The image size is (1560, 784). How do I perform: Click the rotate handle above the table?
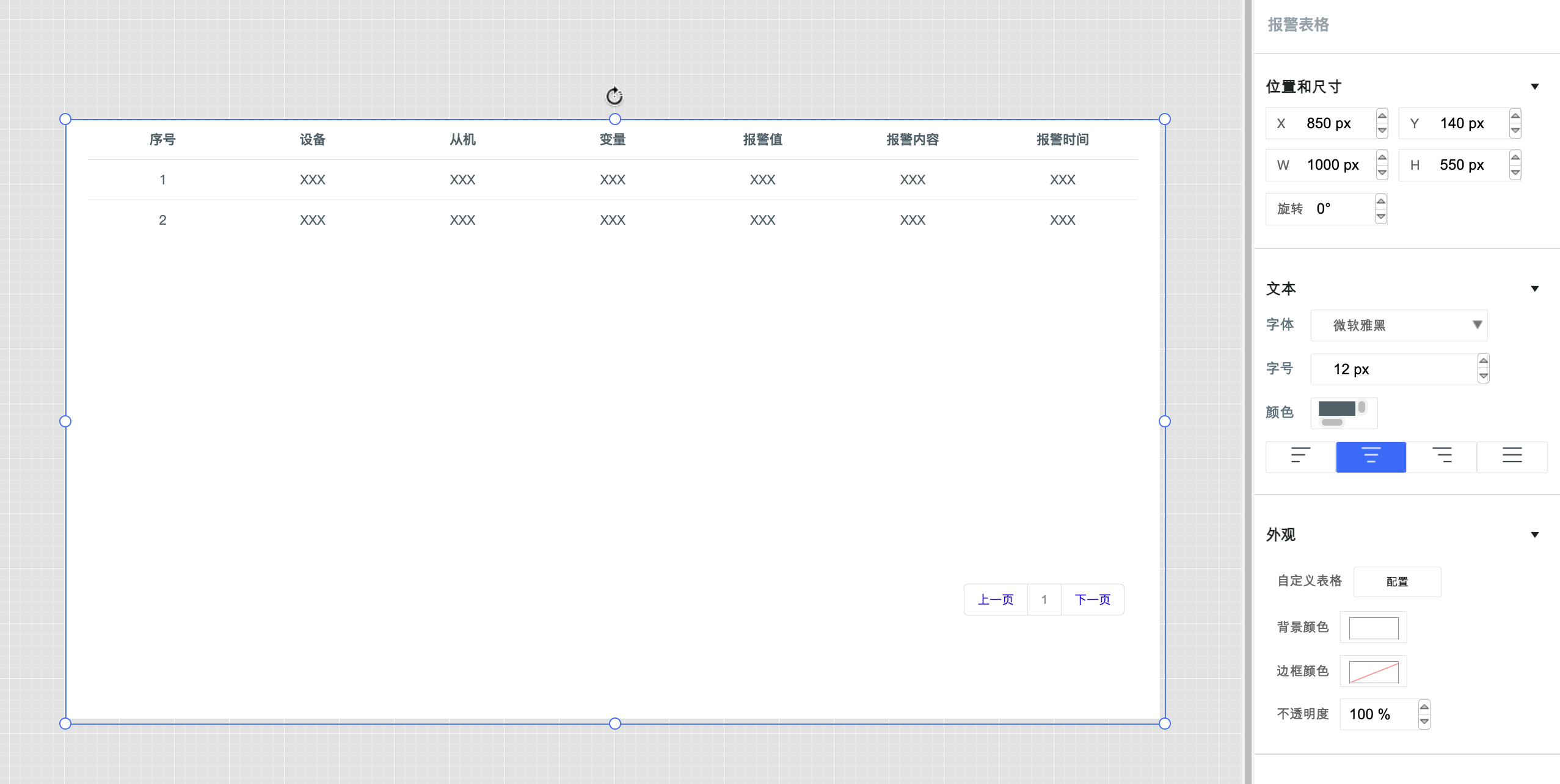point(614,96)
